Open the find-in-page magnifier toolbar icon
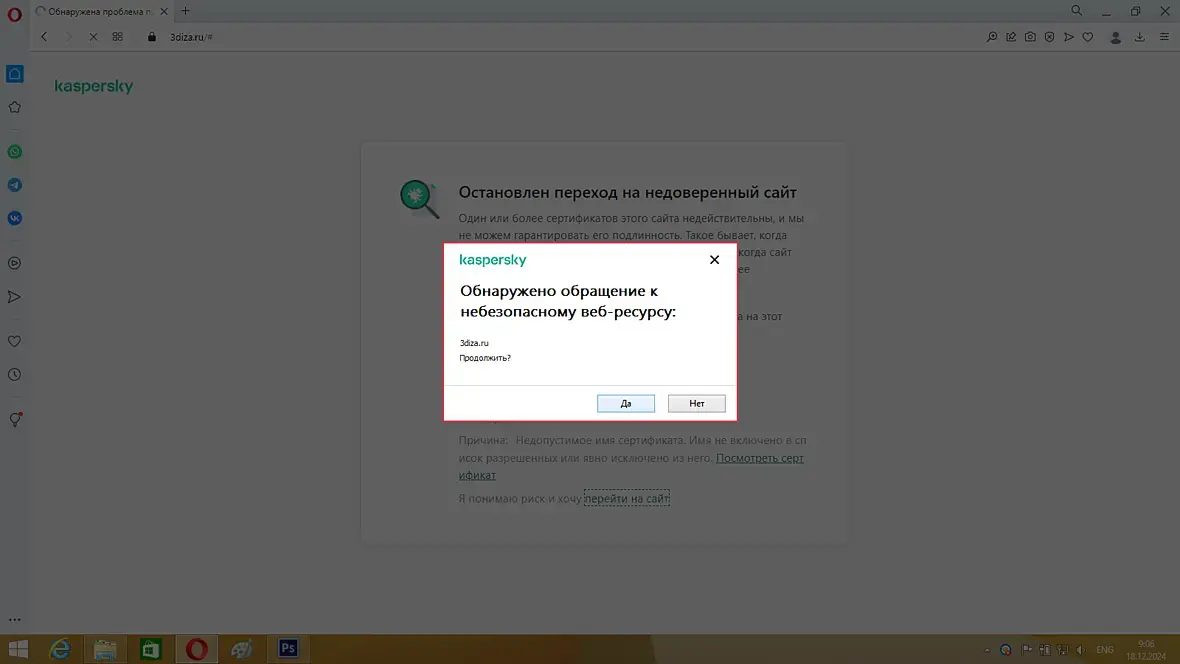This screenshot has width=1180, height=664. 992,37
